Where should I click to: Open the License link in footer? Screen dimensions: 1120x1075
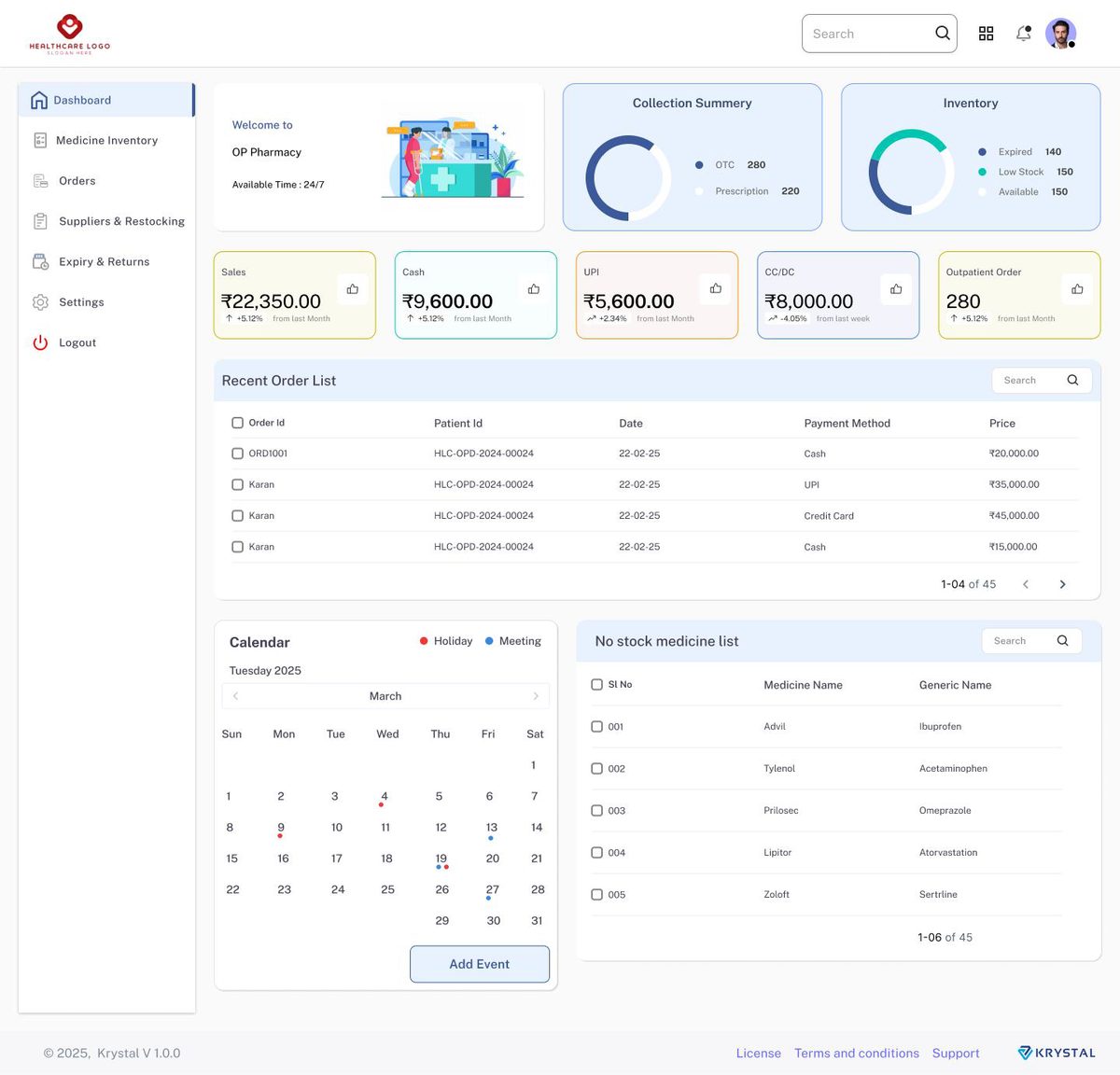(x=759, y=1054)
